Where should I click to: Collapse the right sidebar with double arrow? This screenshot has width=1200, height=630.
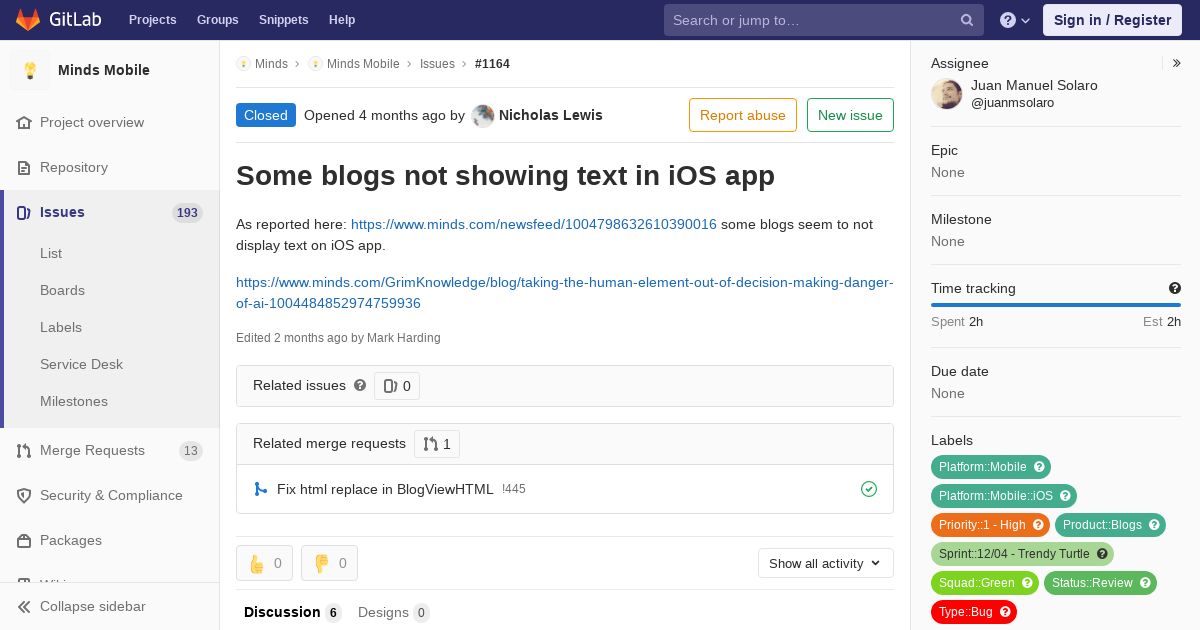coord(1177,63)
